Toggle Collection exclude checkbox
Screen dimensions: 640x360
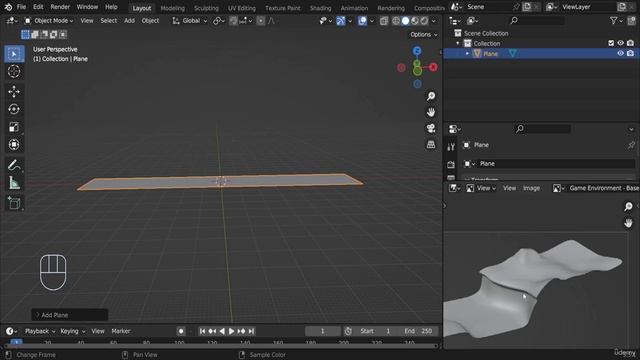(611, 43)
